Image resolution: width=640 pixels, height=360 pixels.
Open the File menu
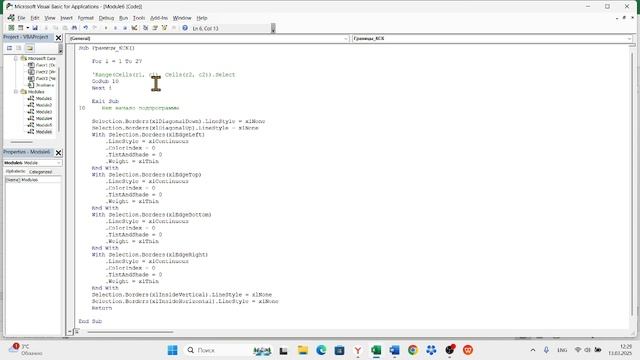(21, 18)
